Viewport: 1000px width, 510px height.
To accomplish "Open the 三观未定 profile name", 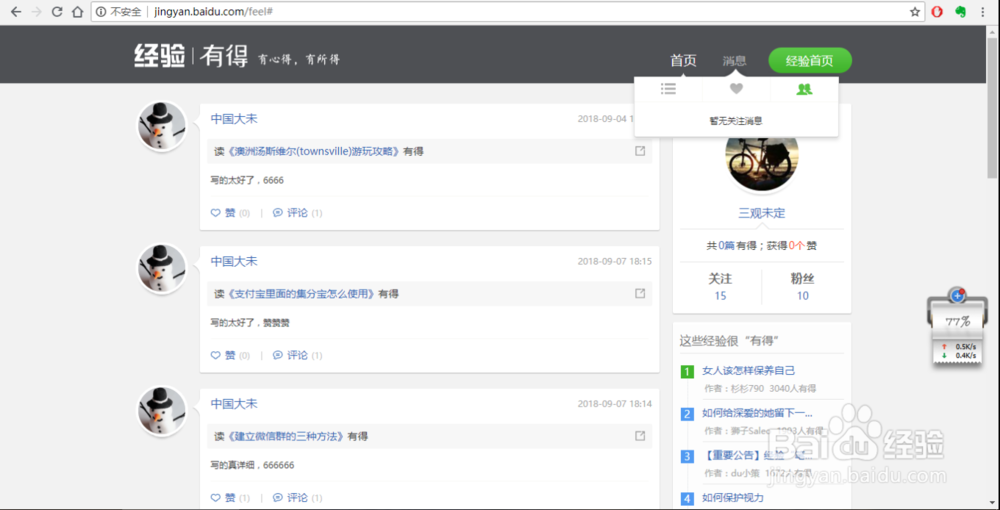I will [x=762, y=213].
